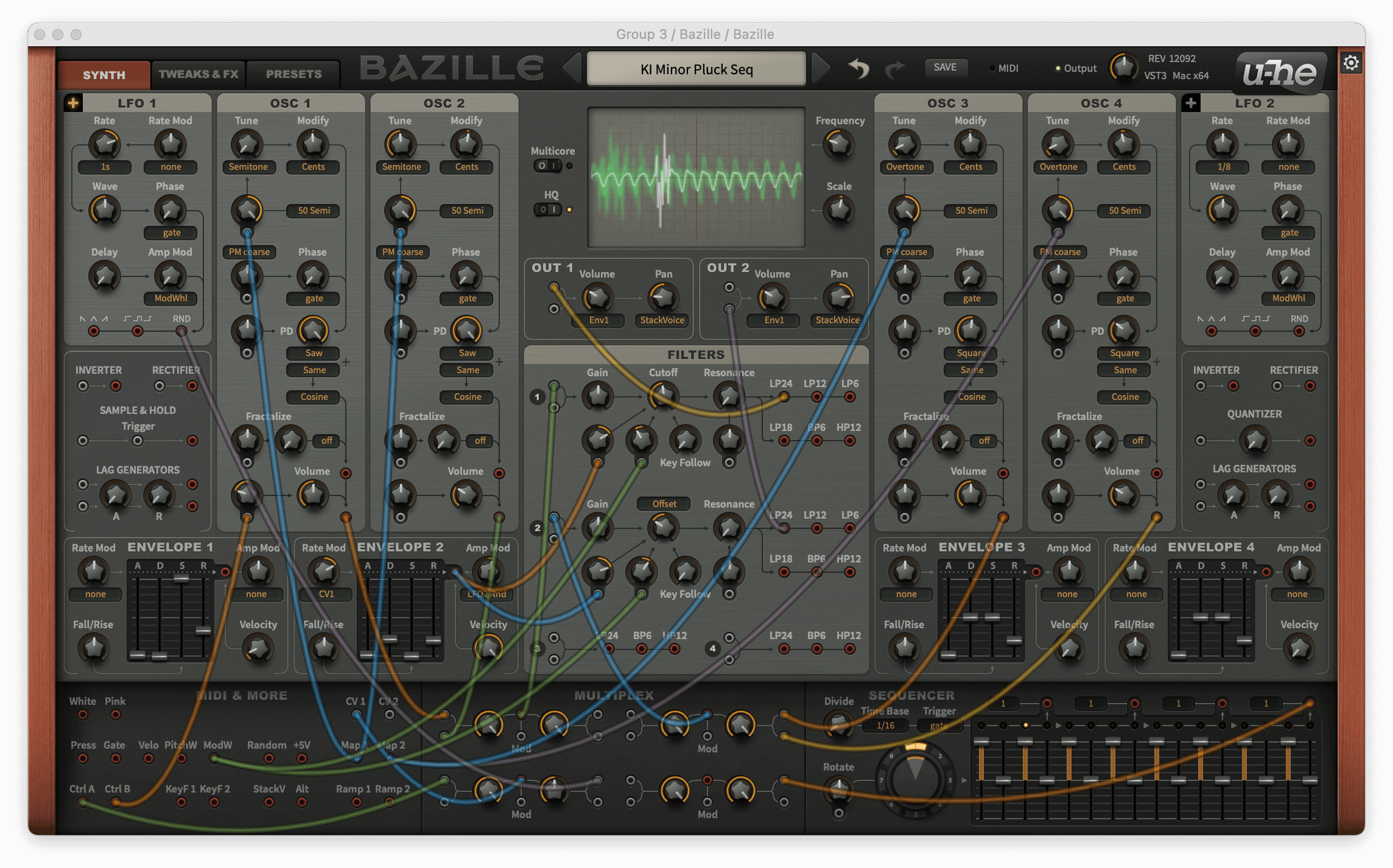Click the scope Scale knob
The width and height of the screenshot is (1393, 868).
pyautogui.click(x=839, y=211)
